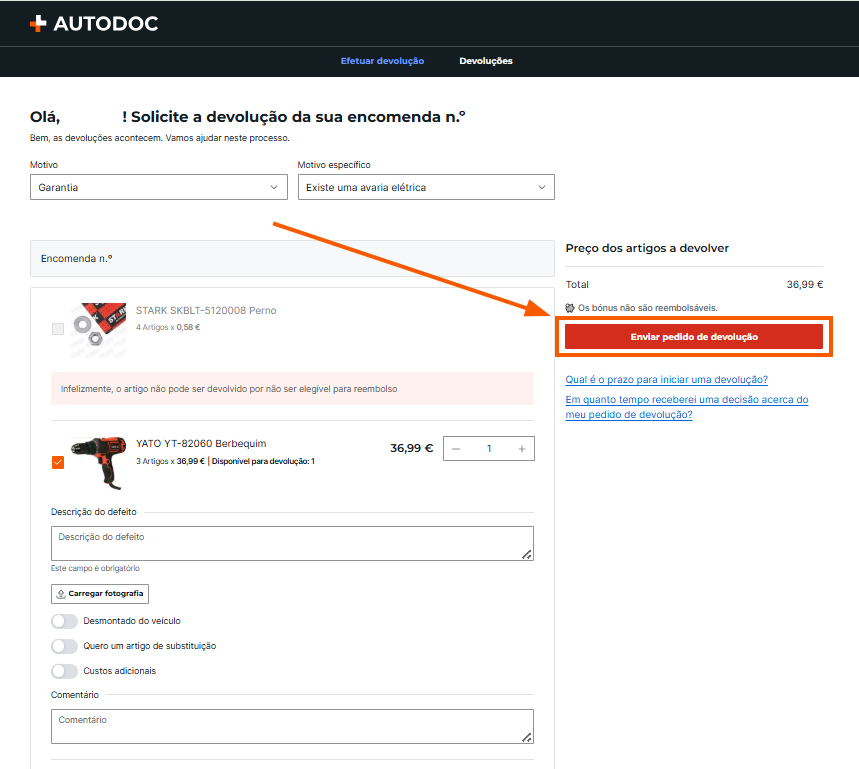Click the minus icon to decrease quantity
Screen dimensions: 859x769
pos(456,449)
